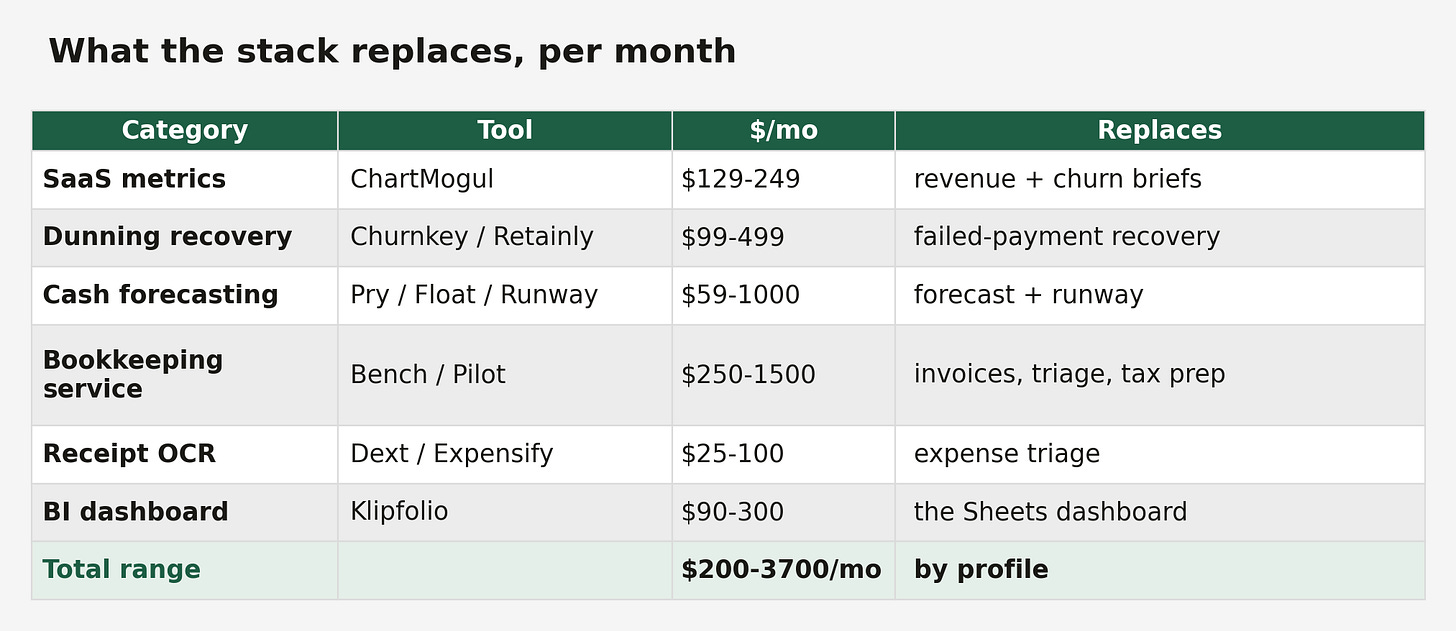Click the Tool column header
The width and height of the screenshot is (1456, 631).
click(505, 130)
